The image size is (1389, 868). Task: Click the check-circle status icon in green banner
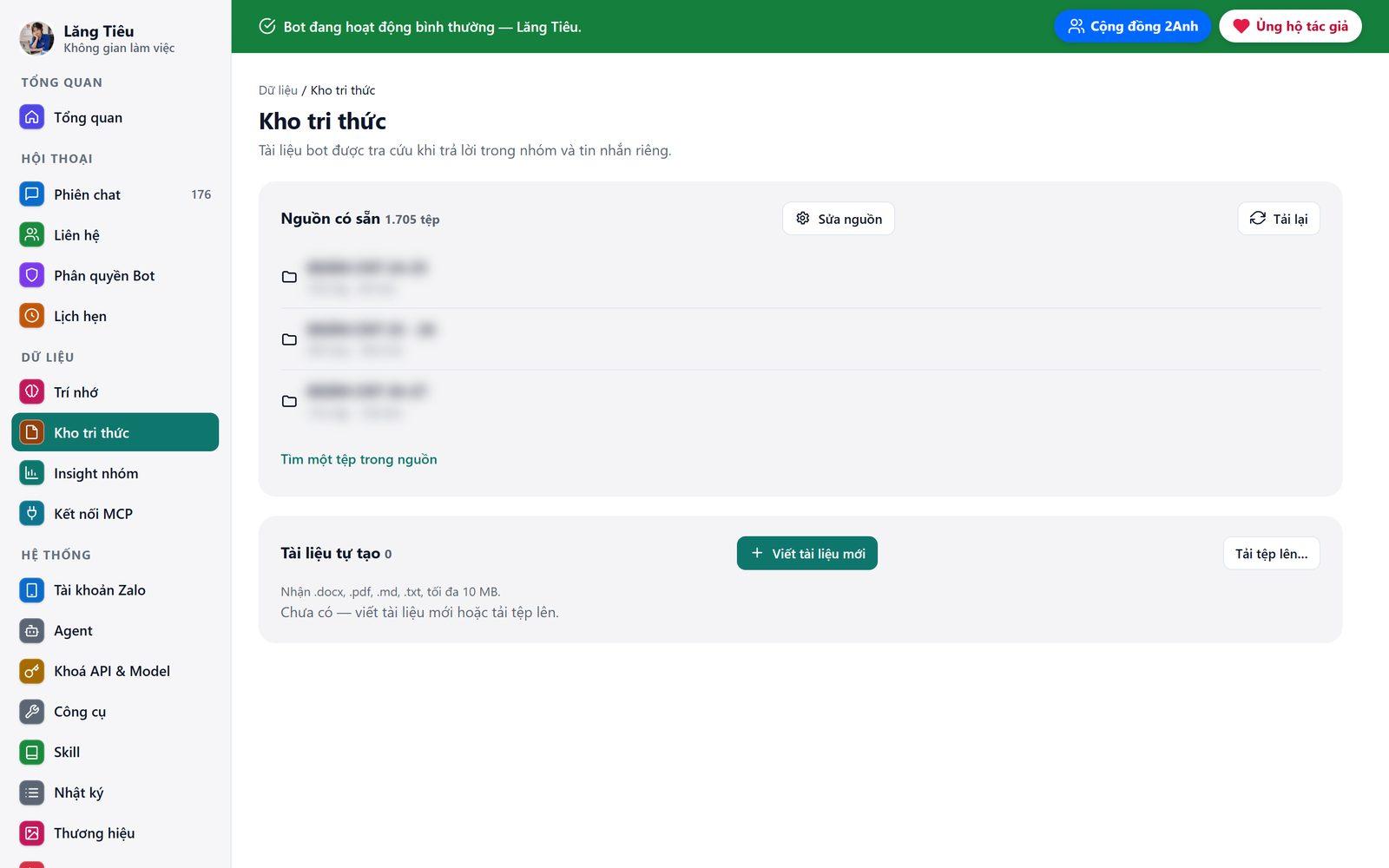[267, 26]
